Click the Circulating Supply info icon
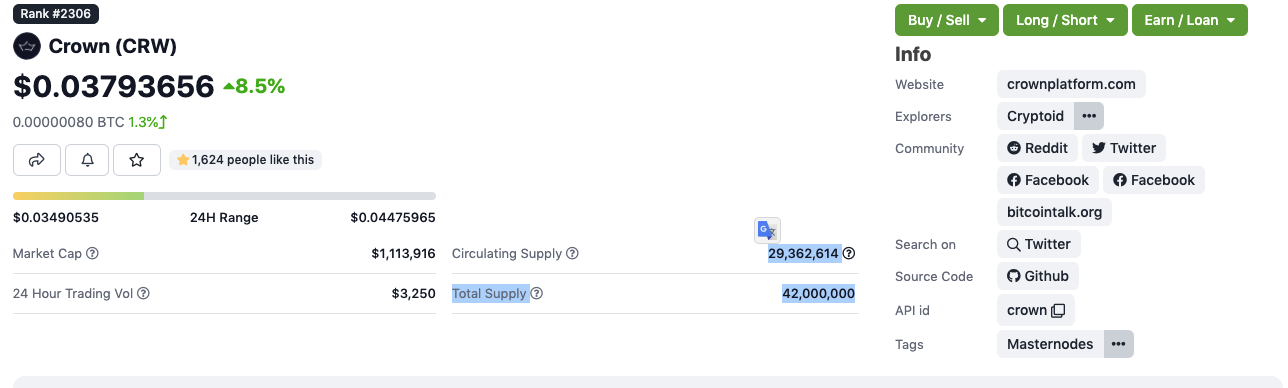 [x=849, y=254]
